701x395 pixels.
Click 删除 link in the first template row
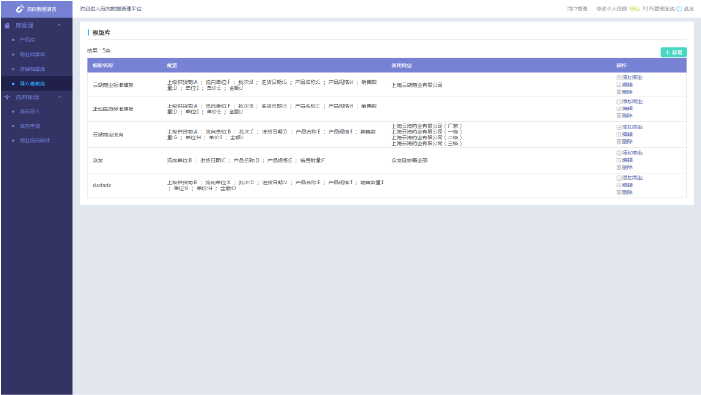click(627, 92)
